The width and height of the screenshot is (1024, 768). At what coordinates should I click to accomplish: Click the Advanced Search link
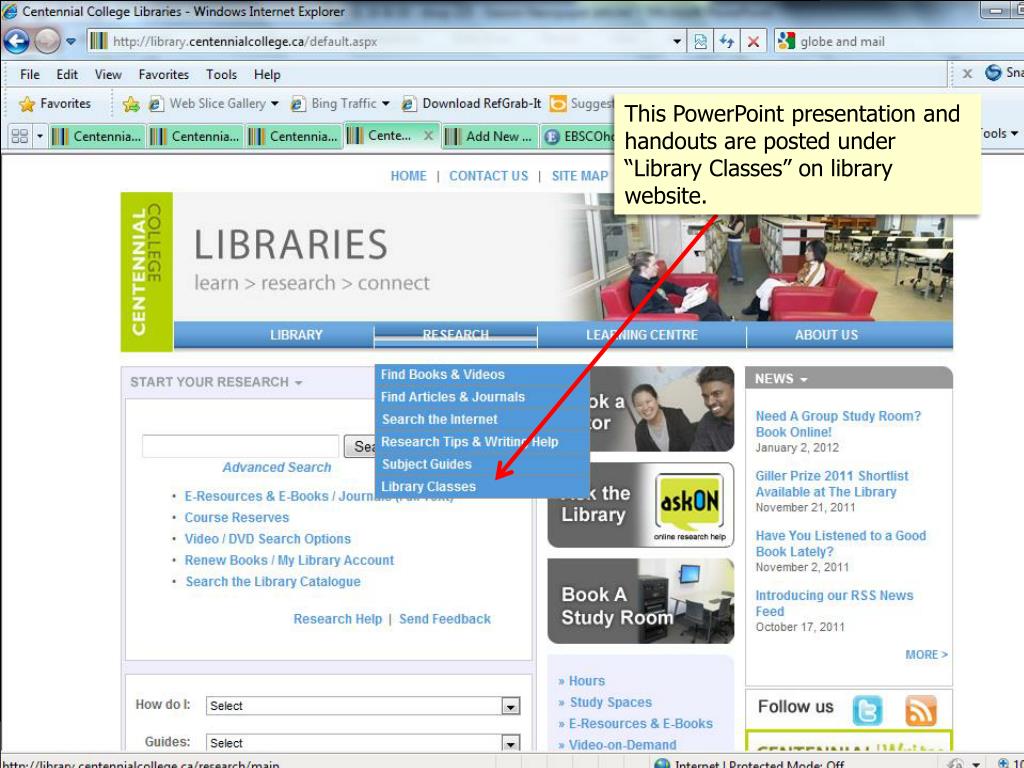click(x=276, y=468)
